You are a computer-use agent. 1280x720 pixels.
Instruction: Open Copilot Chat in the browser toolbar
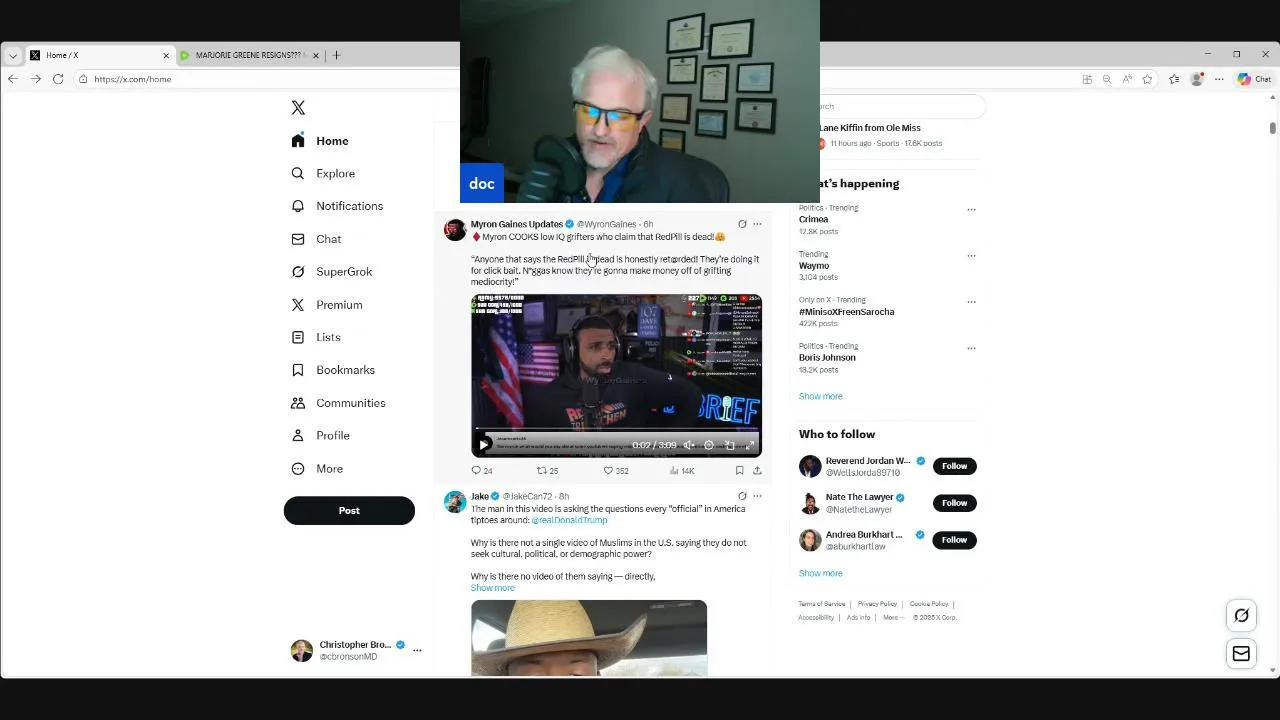[x=1254, y=79]
